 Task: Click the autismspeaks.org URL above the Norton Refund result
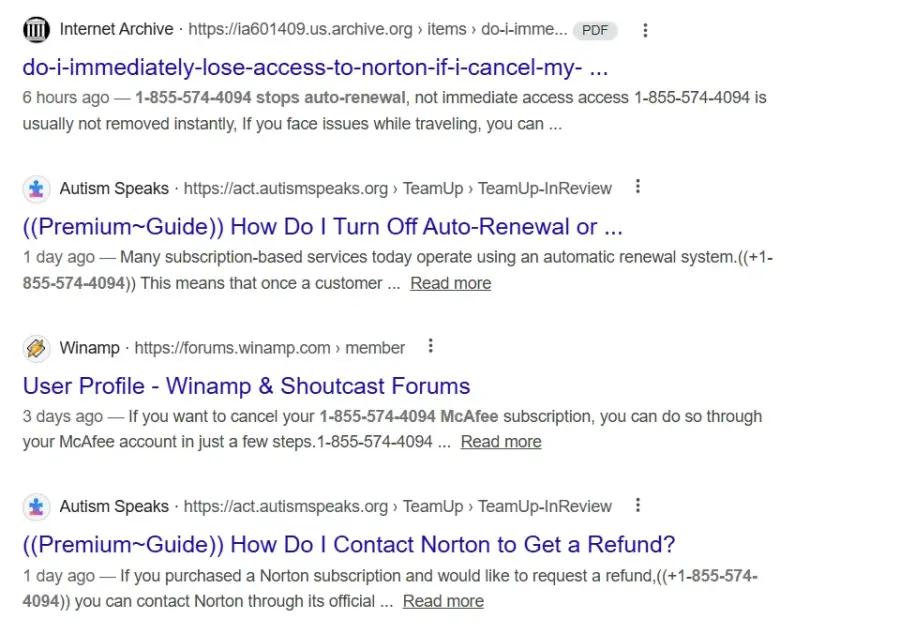398,507
